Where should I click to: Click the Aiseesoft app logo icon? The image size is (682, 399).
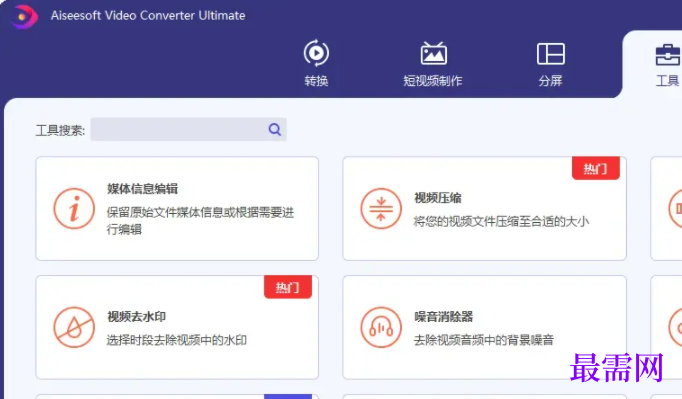click(x=24, y=17)
